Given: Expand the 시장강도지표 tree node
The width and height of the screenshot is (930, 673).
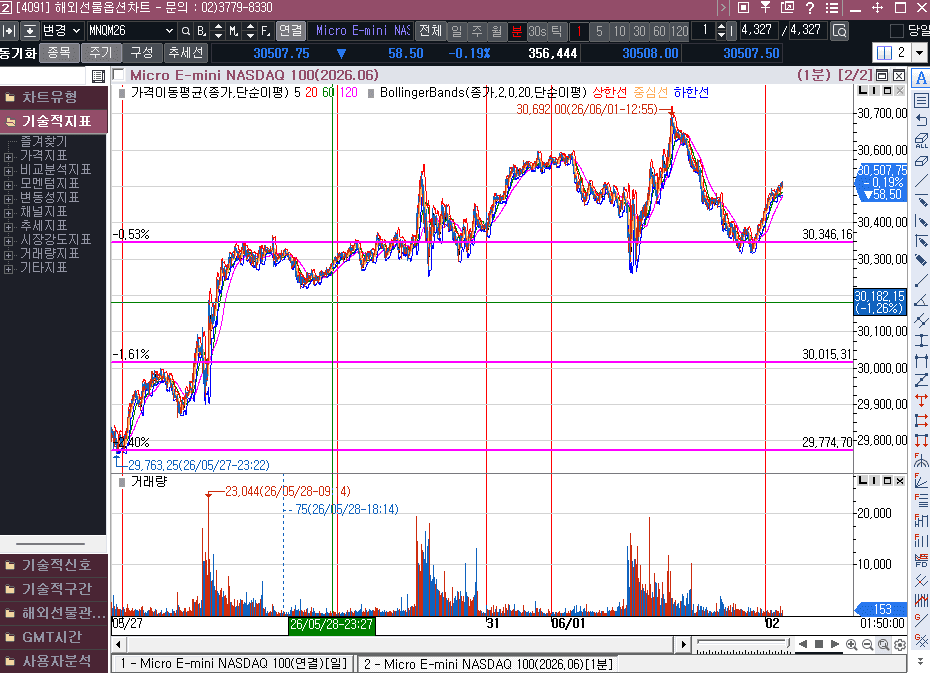Looking at the screenshot, I should point(8,241).
